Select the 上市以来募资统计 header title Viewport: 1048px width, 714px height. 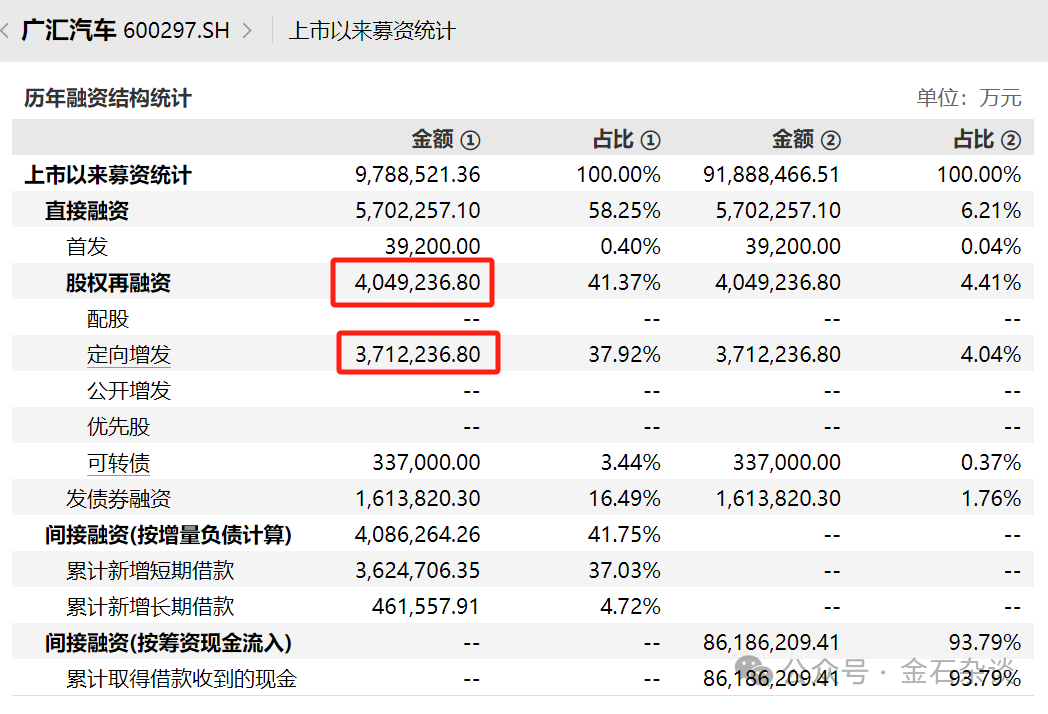pos(372,31)
